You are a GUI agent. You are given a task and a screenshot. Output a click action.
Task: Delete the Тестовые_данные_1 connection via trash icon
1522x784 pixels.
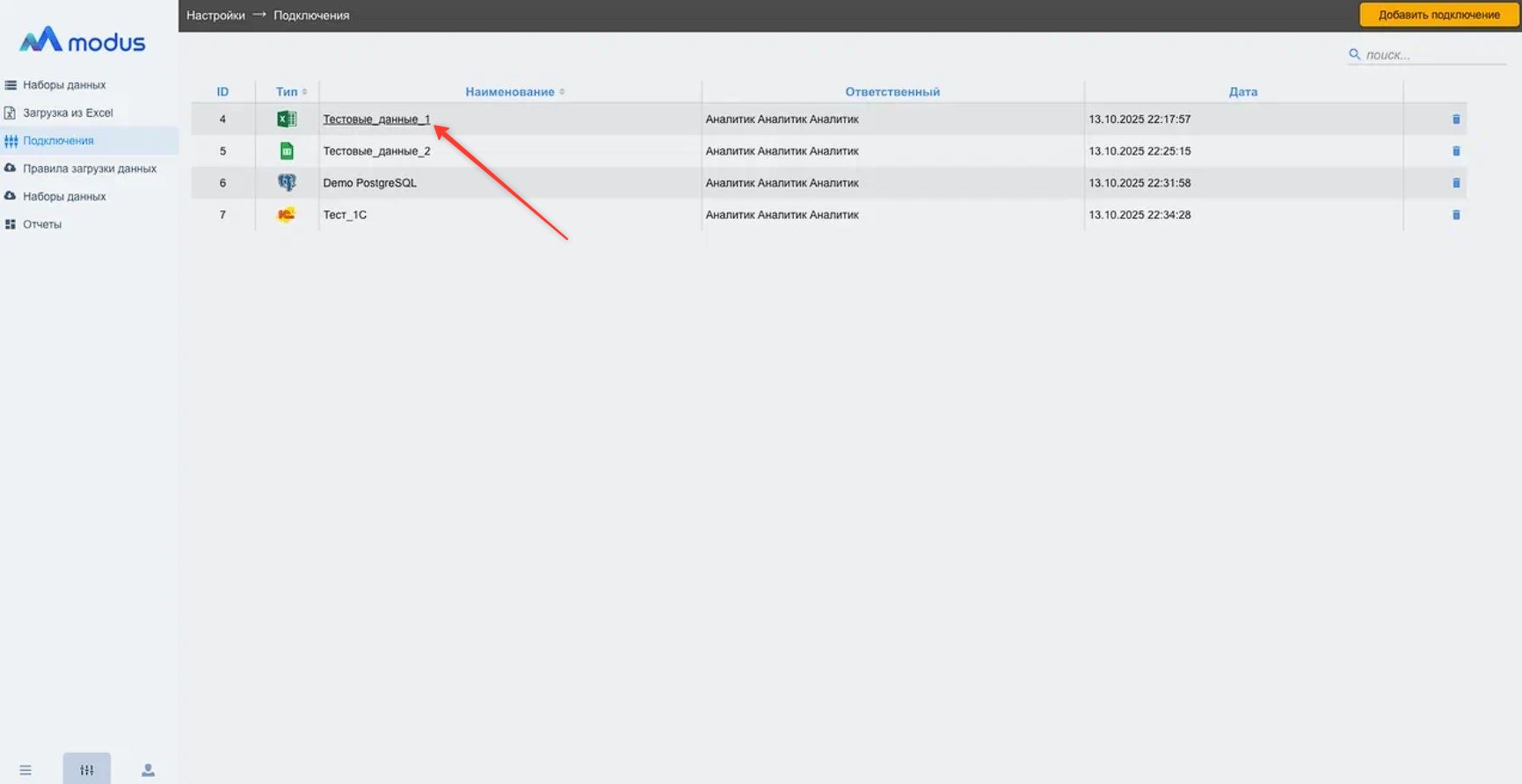click(1455, 120)
